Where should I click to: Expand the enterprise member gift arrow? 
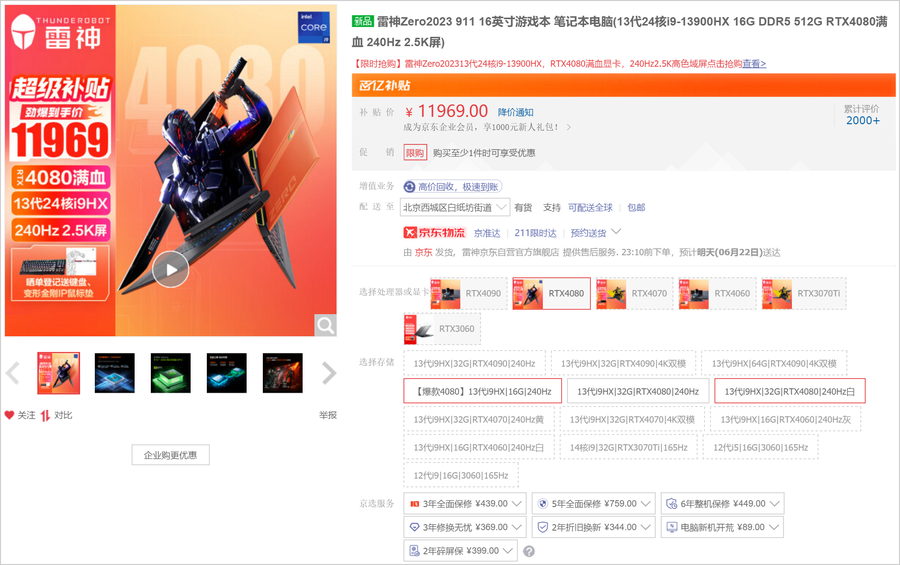(x=568, y=127)
